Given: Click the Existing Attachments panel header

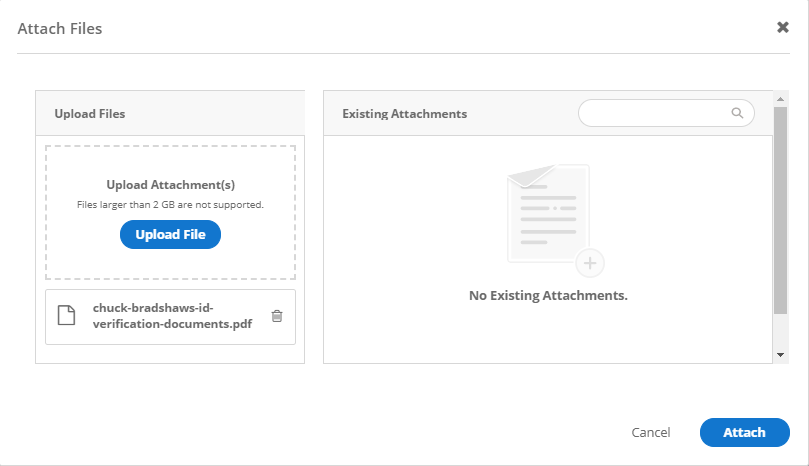Looking at the screenshot, I should [x=405, y=114].
